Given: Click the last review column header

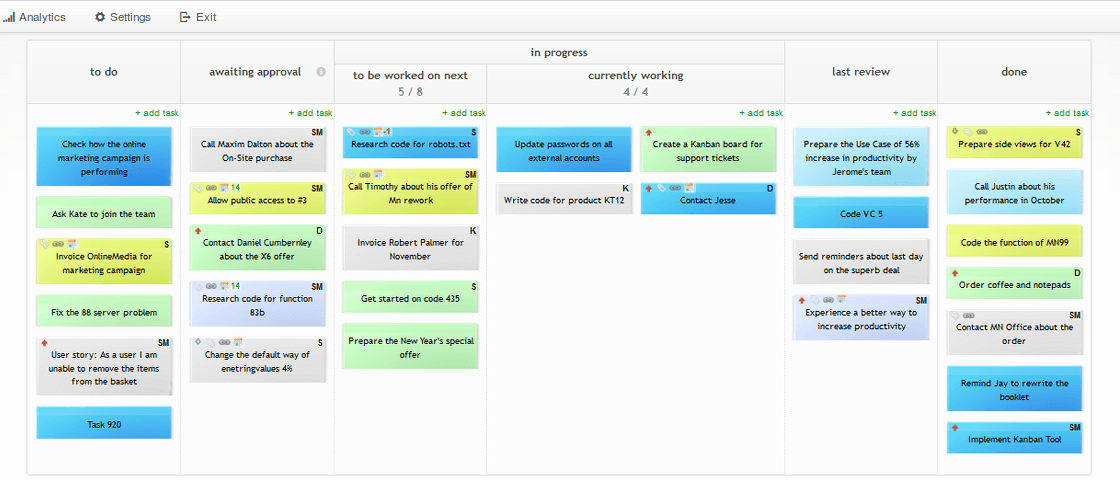Looking at the screenshot, I should (861, 72).
